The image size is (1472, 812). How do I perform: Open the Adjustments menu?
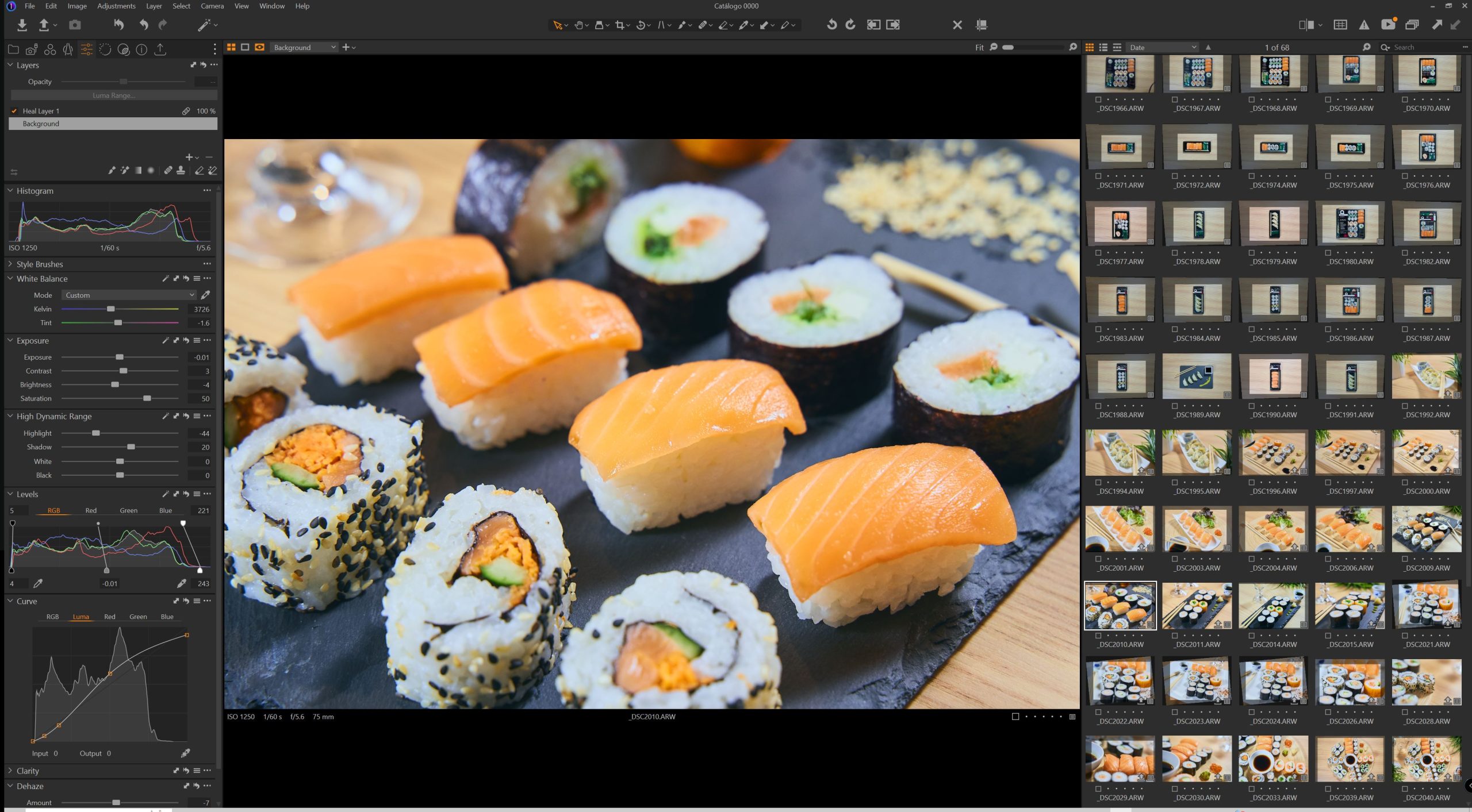(116, 6)
